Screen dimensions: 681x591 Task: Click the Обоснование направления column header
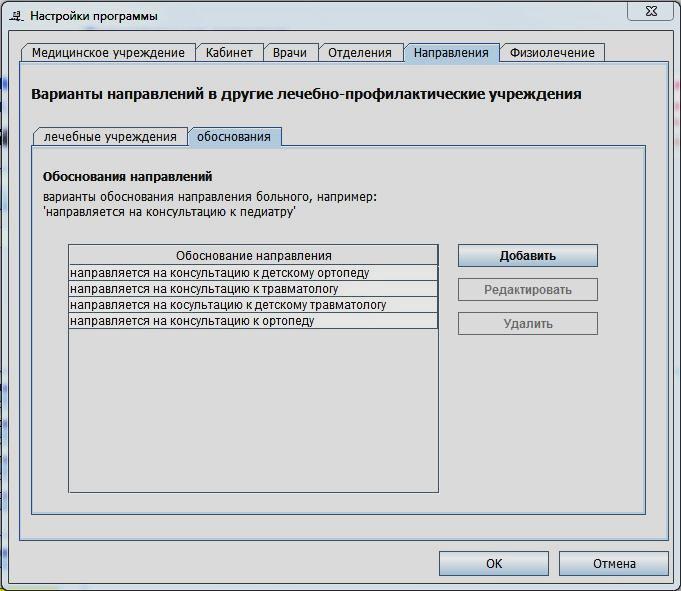pos(253,256)
